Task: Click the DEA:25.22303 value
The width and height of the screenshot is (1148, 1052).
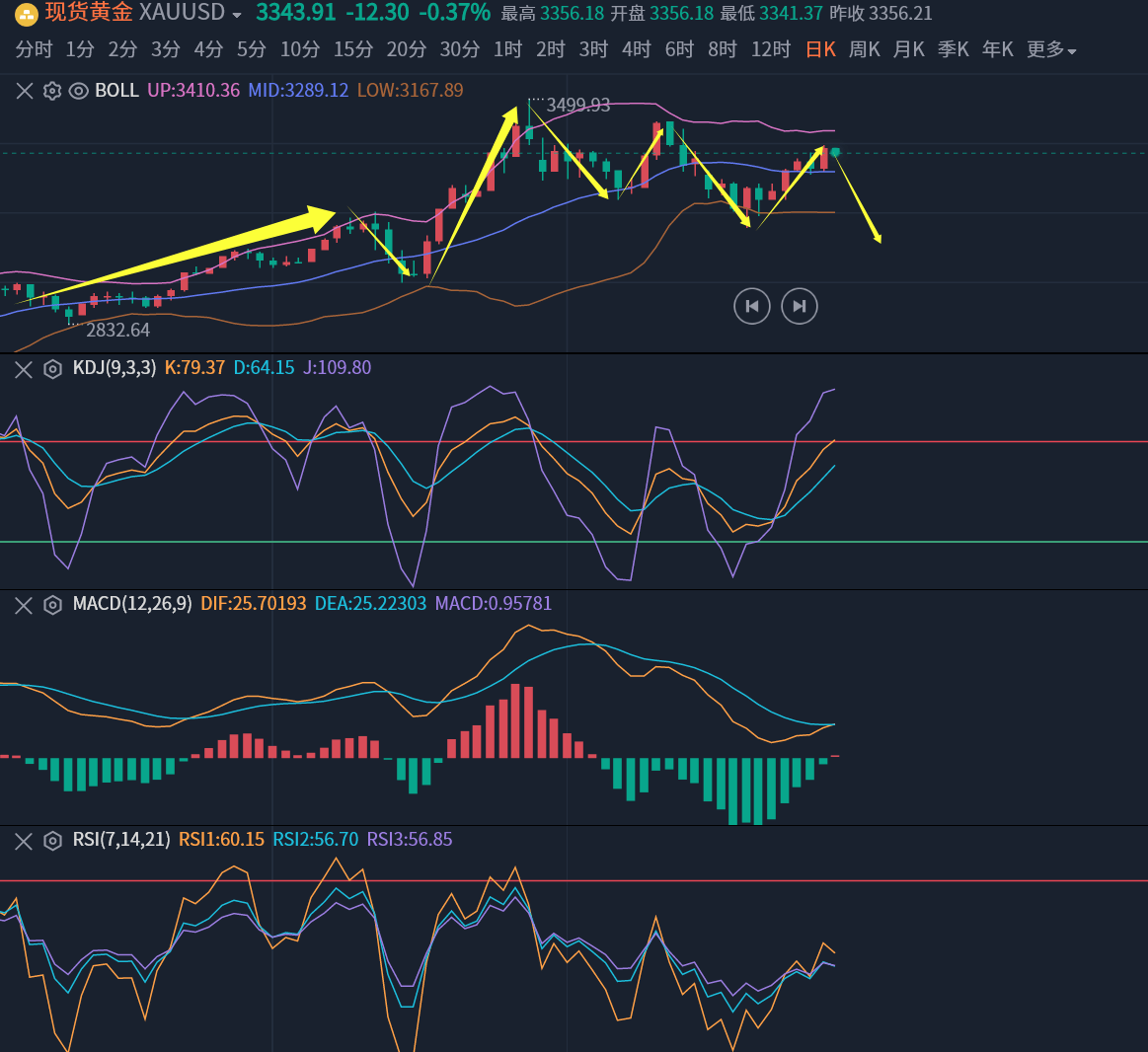Action: [370, 604]
